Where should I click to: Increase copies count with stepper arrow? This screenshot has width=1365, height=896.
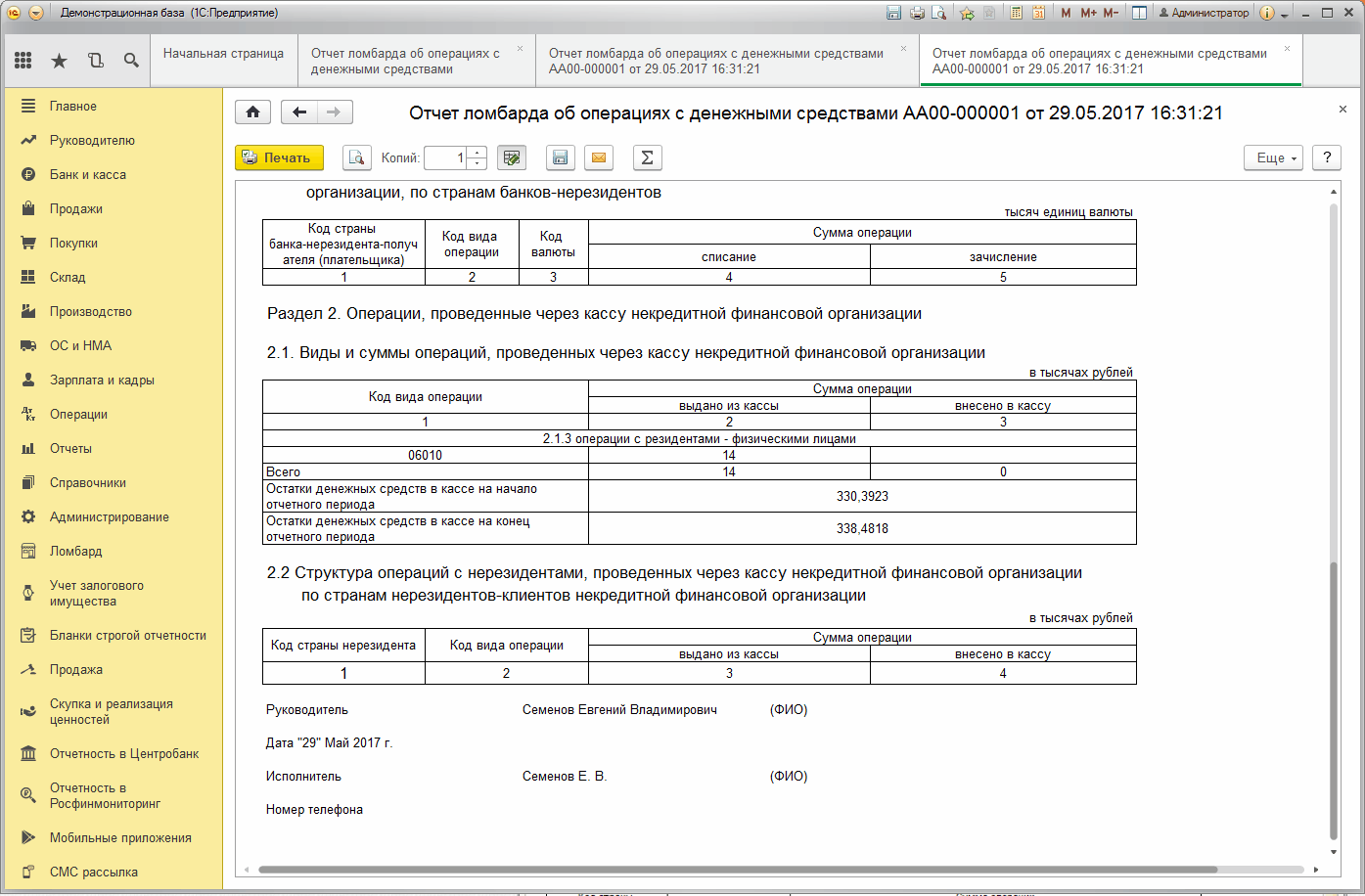coord(477,153)
